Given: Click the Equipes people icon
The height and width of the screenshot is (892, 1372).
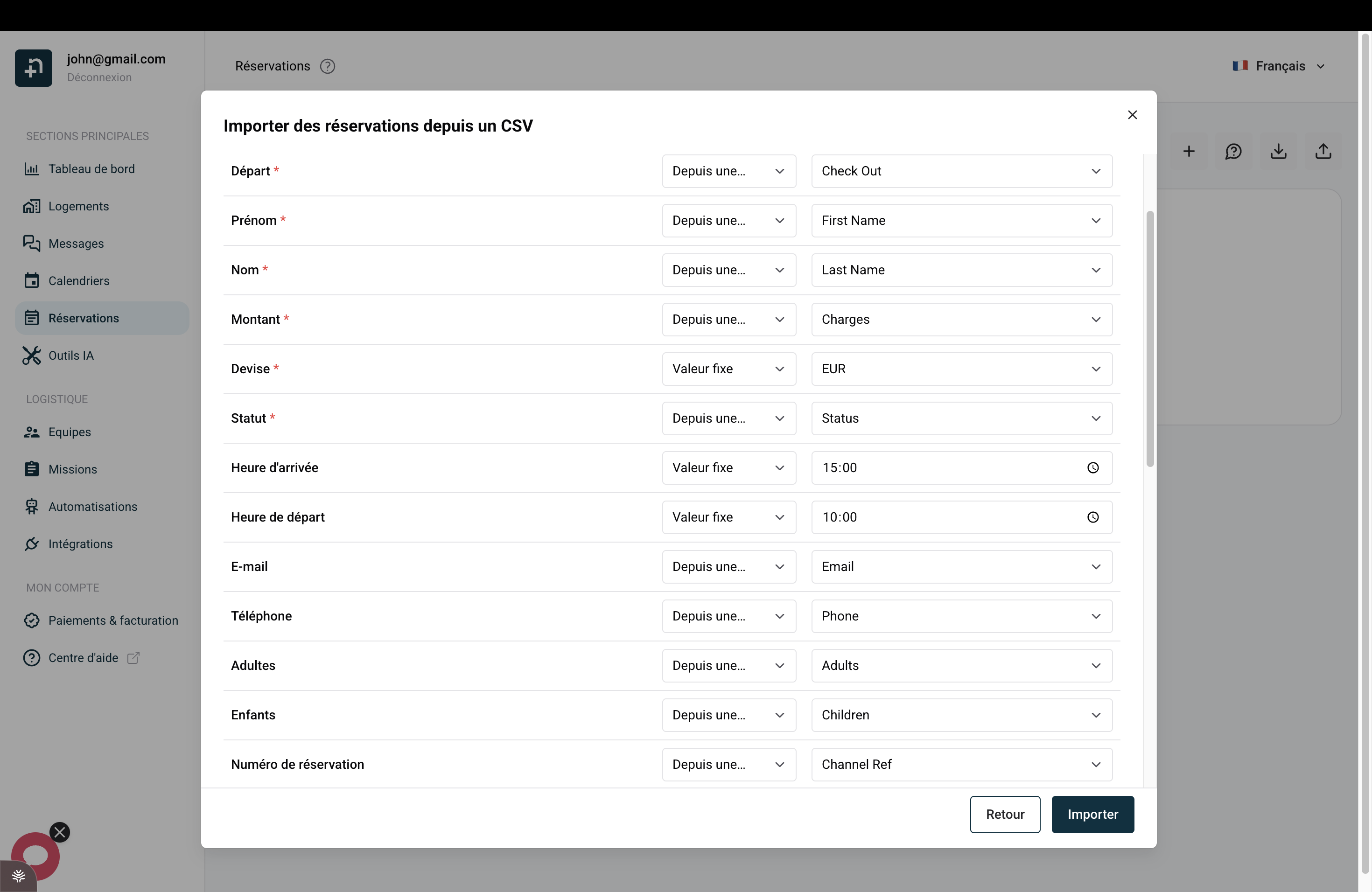Looking at the screenshot, I should (32, 432).
